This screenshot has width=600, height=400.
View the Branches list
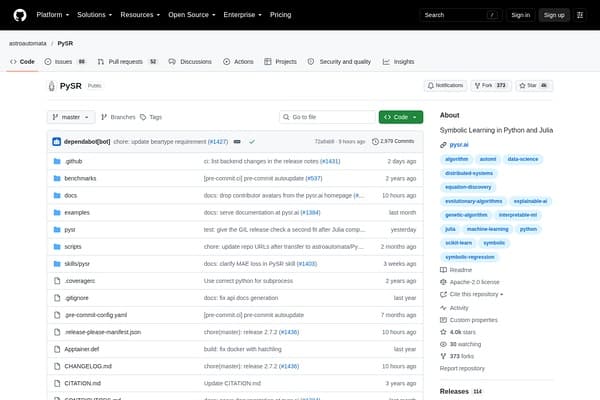(x=118, y=117)
